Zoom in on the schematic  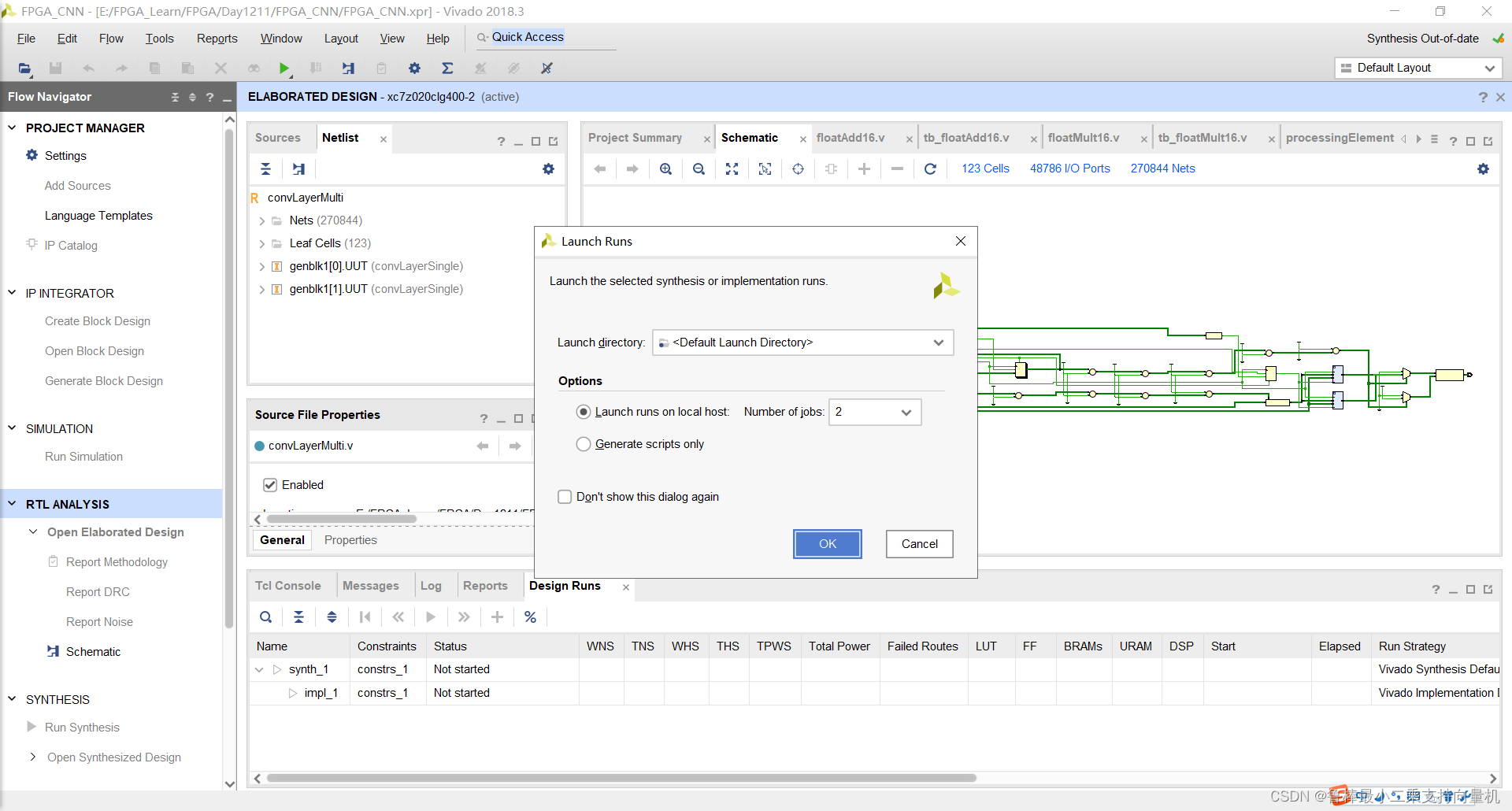[x=665, y=168]
